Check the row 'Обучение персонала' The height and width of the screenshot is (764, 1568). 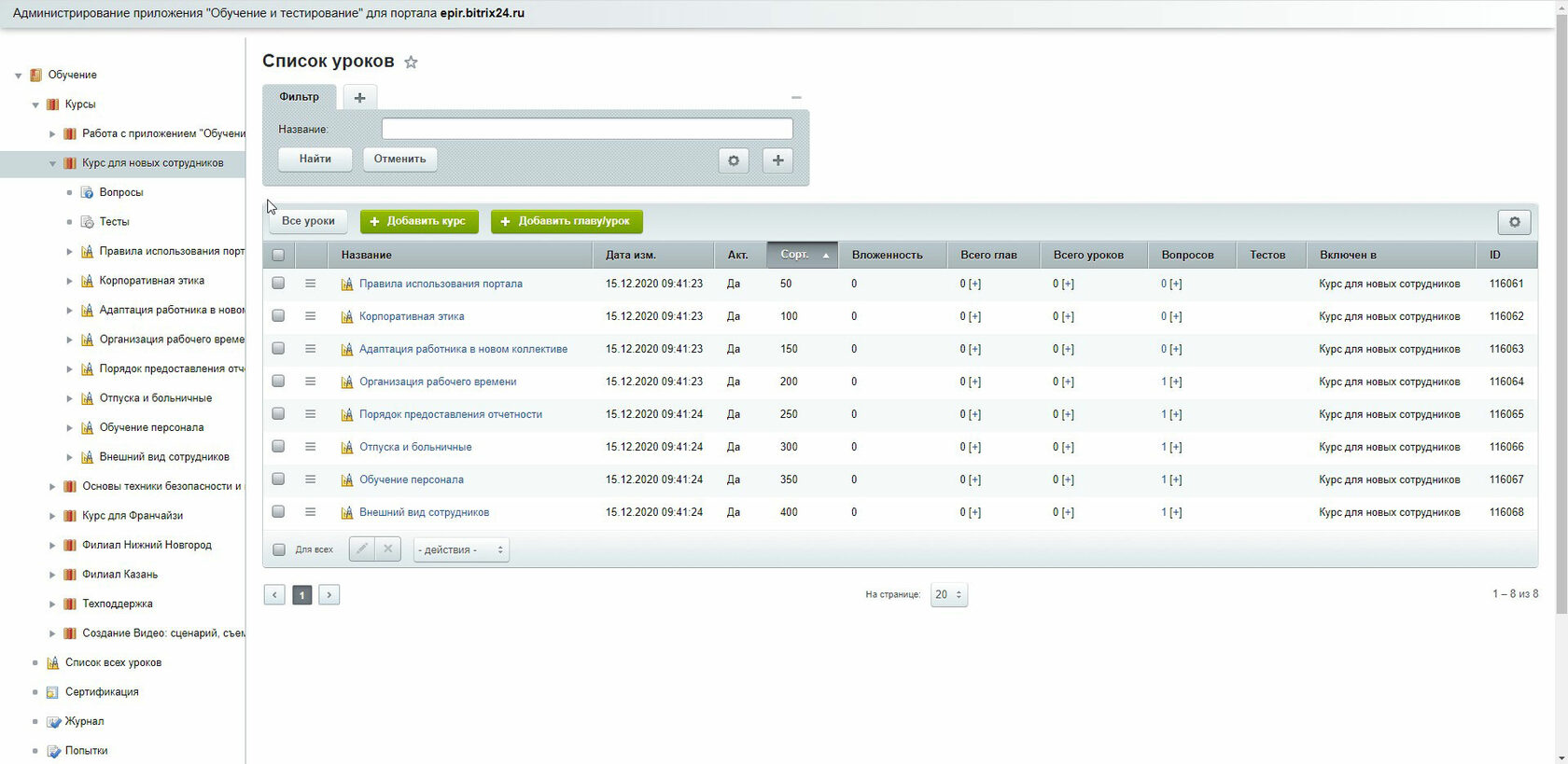(x=278, y=479)
